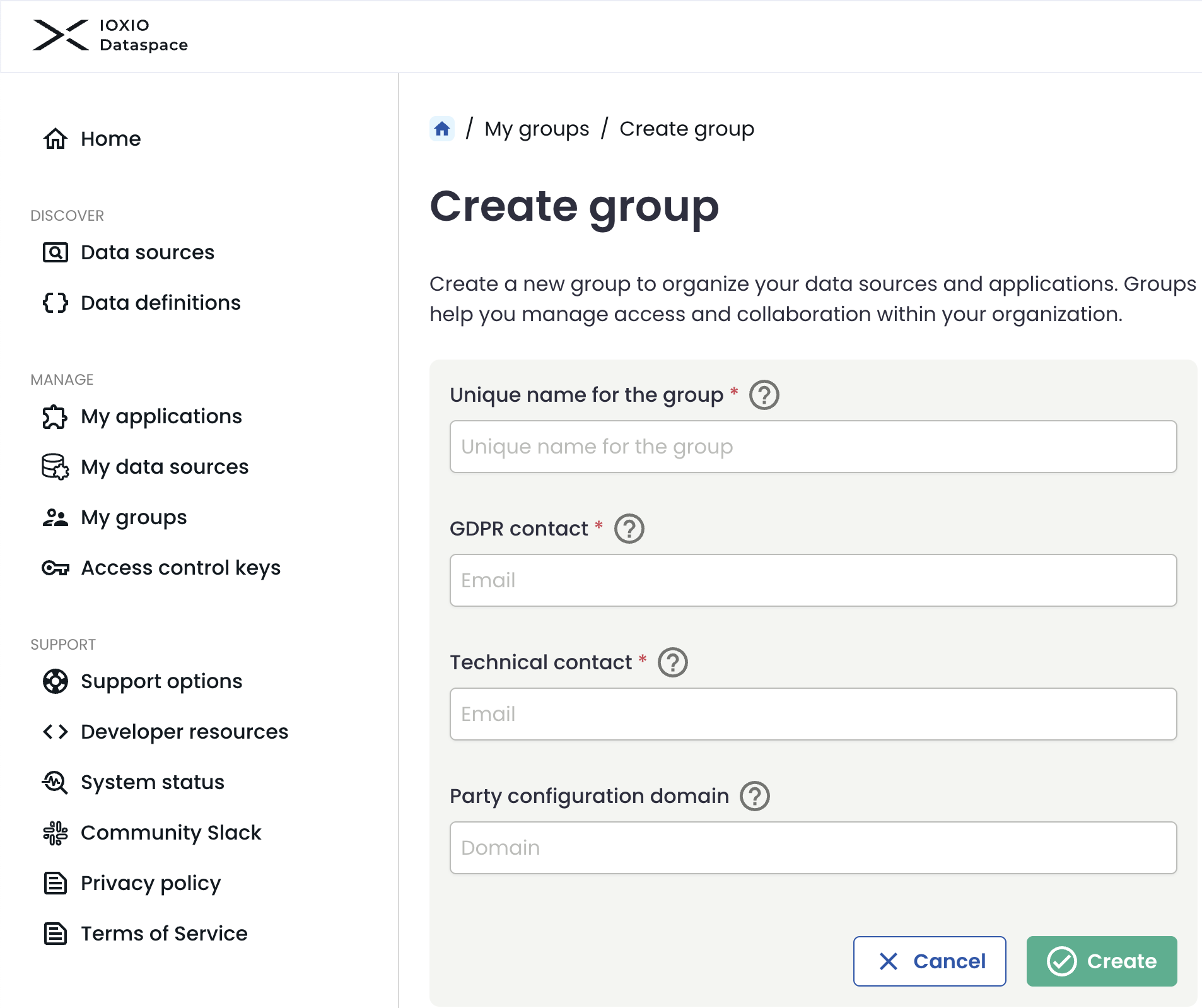Open help for Technical contact field

[x=672, y=662]
